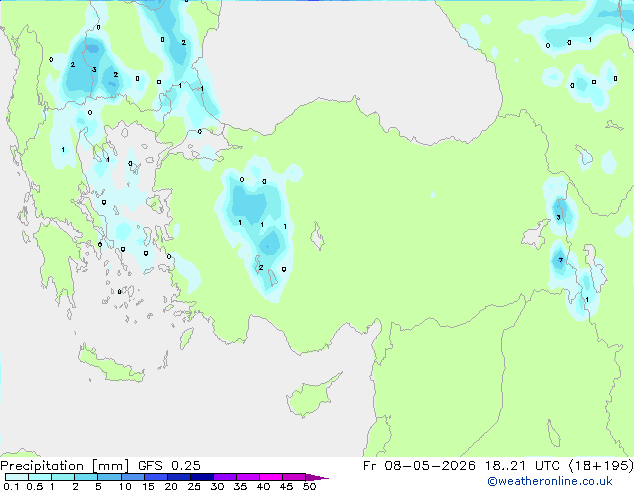Click the 'Precipitation [mm]' title text
The height and width of the screenshot is (490, 634).
coord(64,466)
